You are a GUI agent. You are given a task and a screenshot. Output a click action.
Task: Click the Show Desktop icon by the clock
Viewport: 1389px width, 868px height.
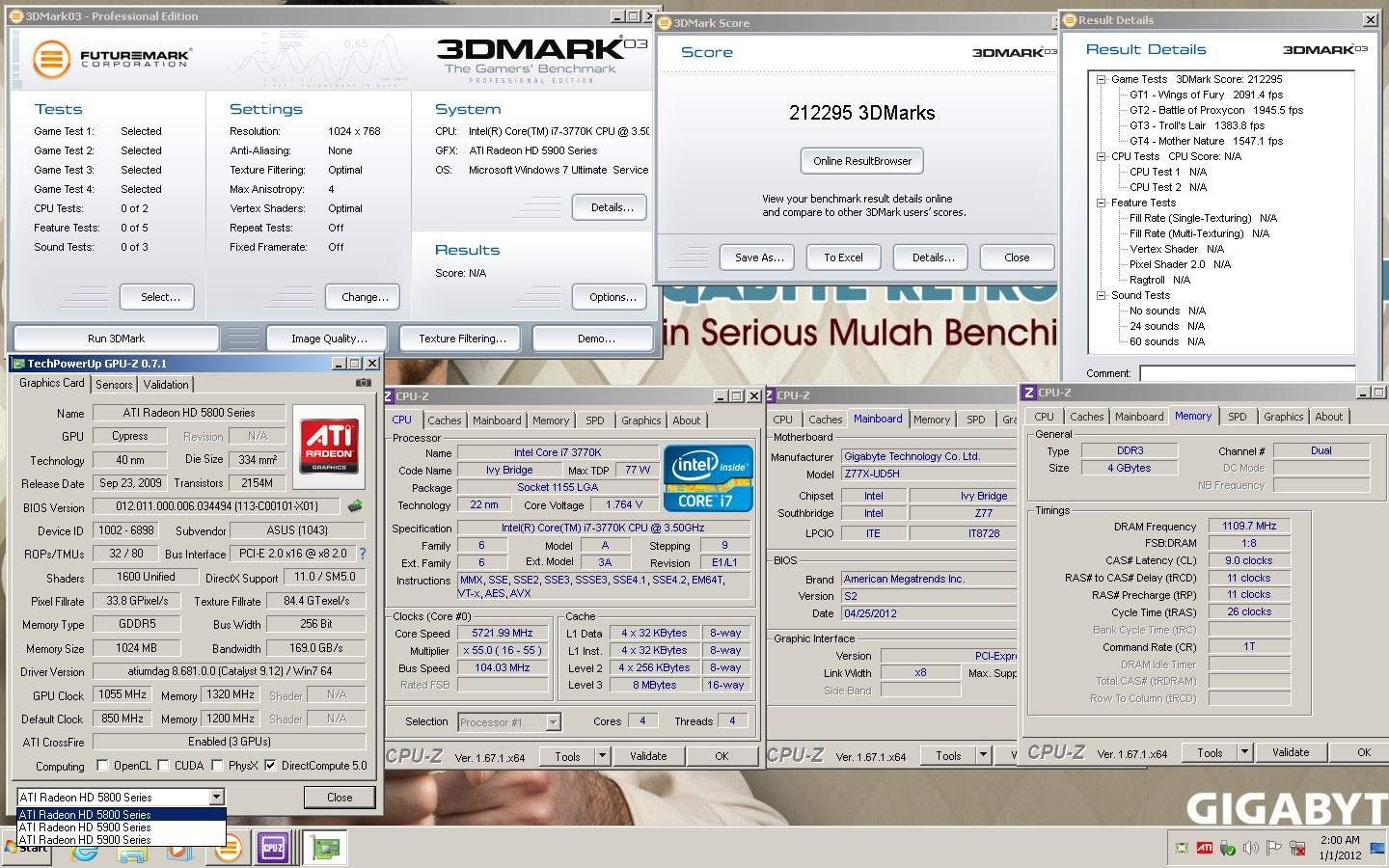coord(1379,848)
